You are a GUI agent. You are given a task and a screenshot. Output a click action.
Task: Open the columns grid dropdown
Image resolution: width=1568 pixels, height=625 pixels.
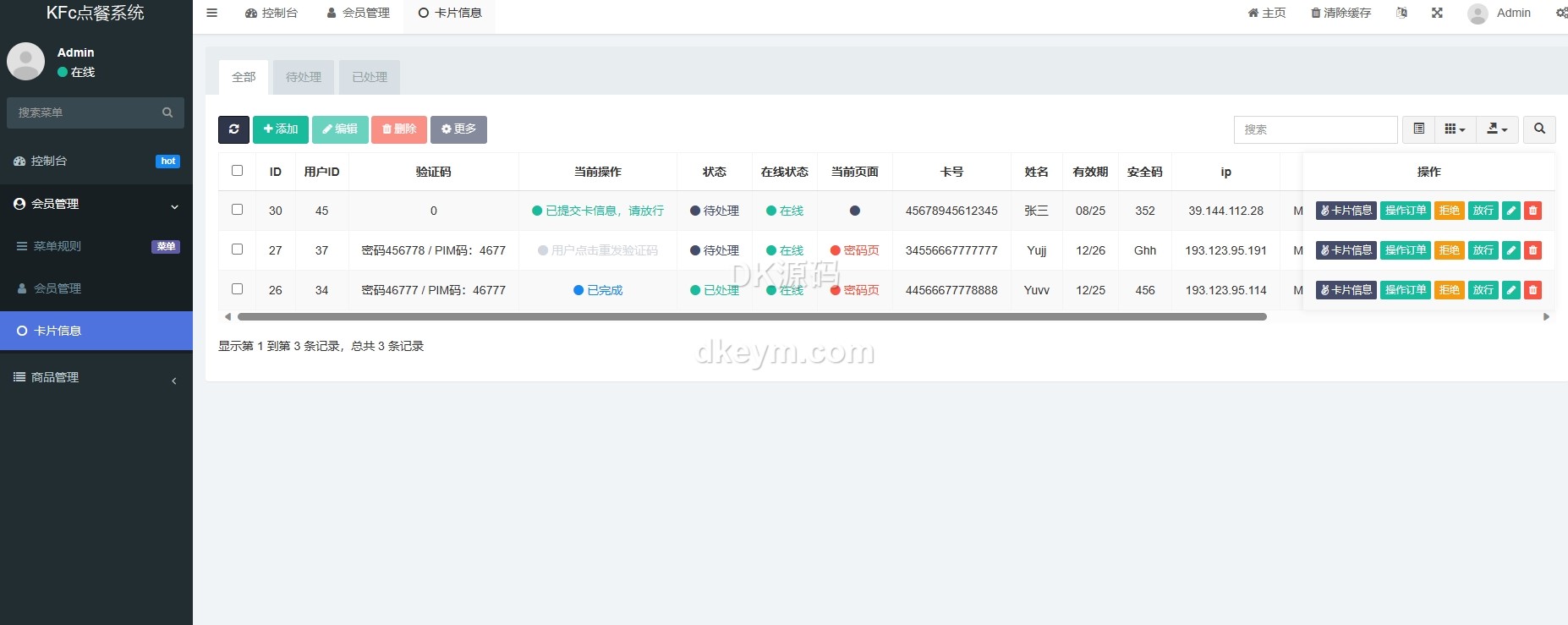1455,129
